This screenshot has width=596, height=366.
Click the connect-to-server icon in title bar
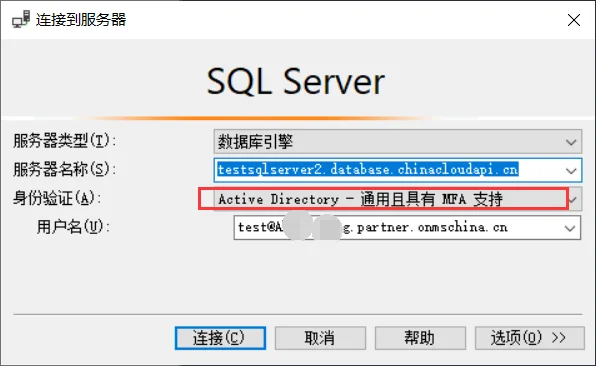coord(21,19)
